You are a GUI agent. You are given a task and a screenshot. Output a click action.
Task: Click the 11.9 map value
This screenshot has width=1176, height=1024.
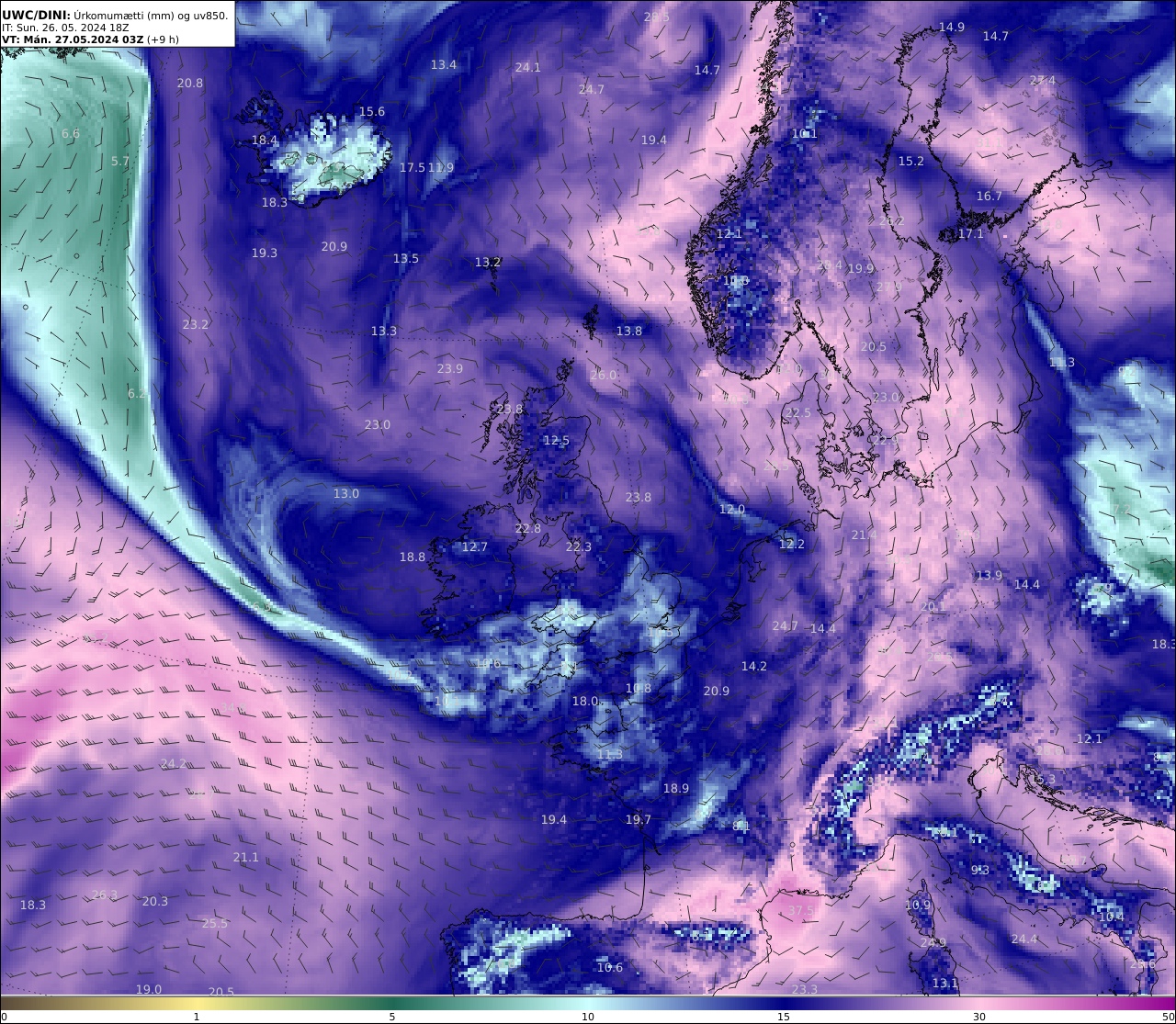441,168
